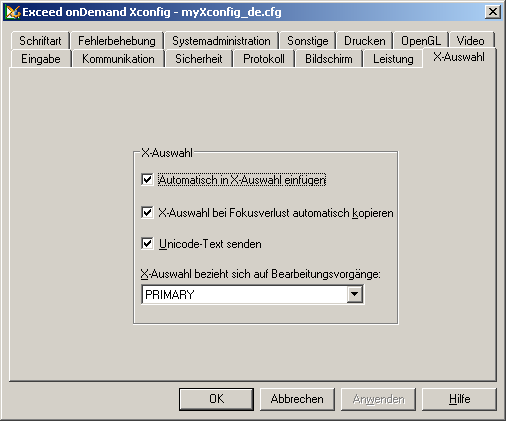Open the Fehlerbehebung tab
The width and height of the screenshot is (506, 421).
tap(117, 41)
